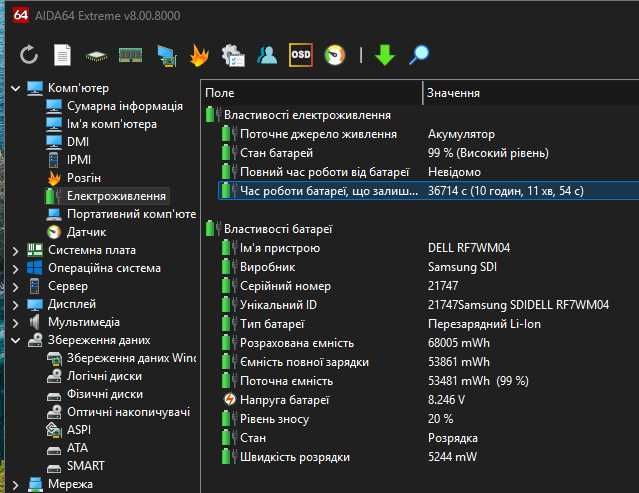Collapse the Збереження даних node

(x=15, y=340)
